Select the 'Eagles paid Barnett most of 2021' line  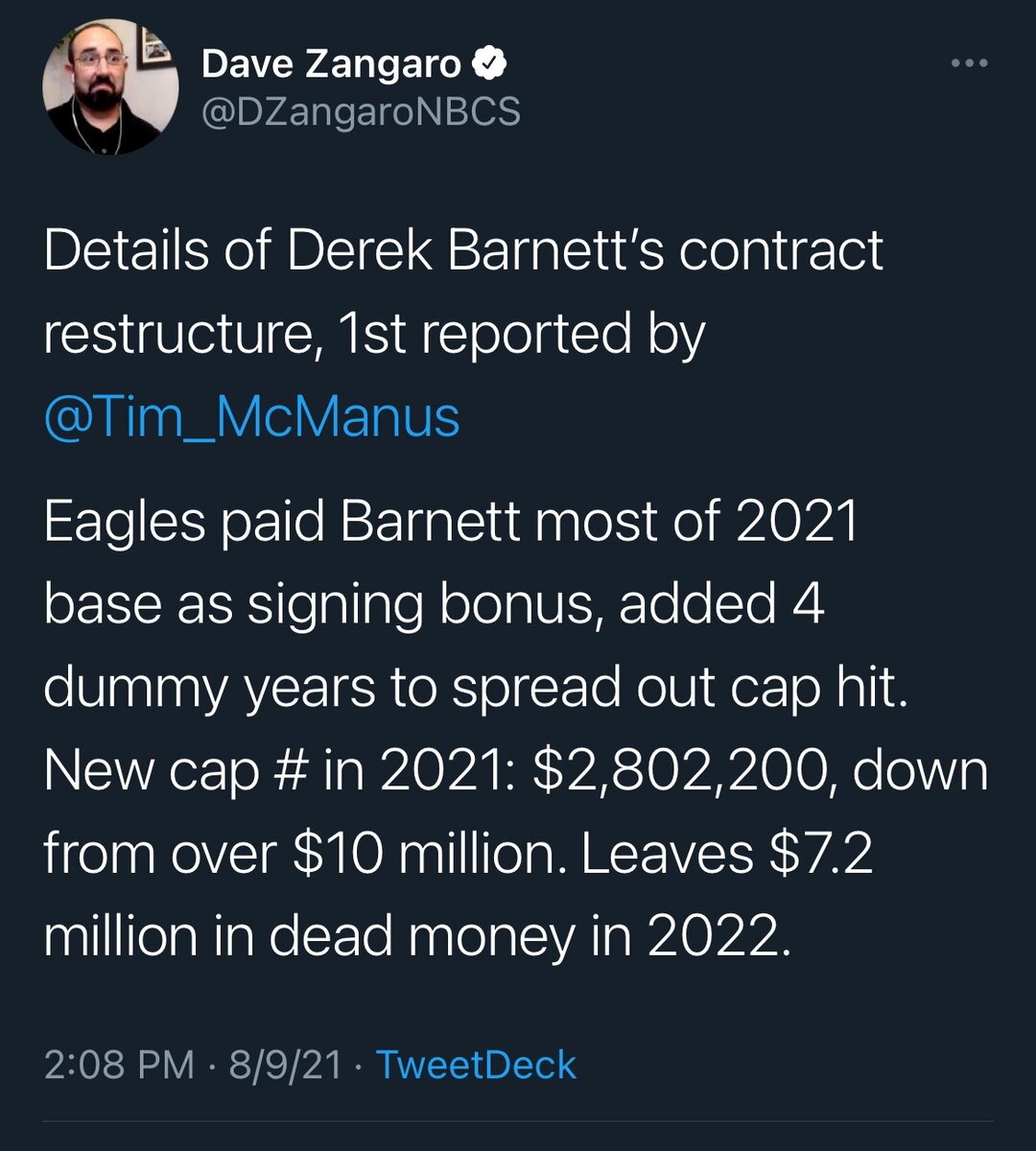(x=451, y=522)
